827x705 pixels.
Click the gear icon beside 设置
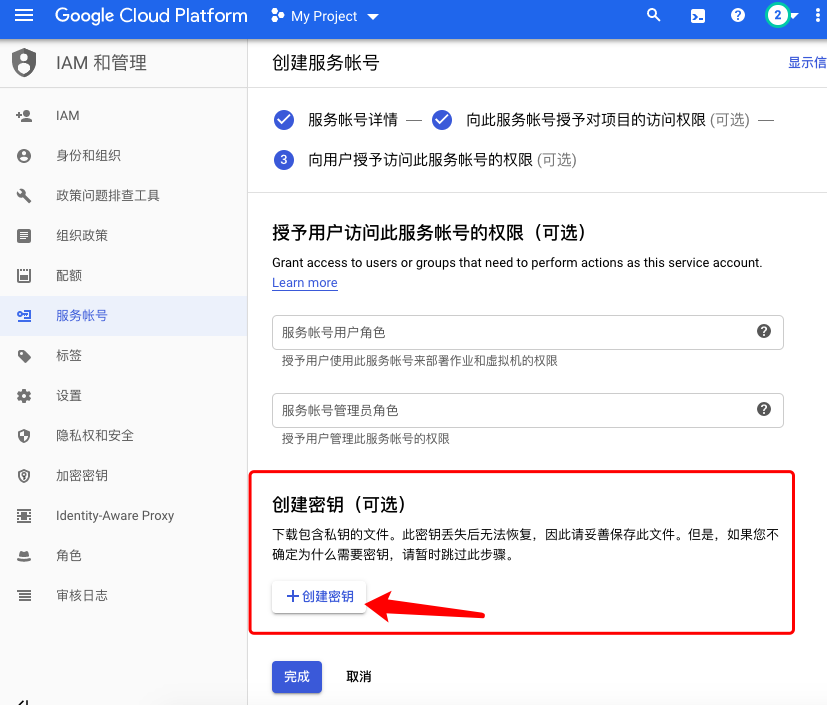coord(24,396)
